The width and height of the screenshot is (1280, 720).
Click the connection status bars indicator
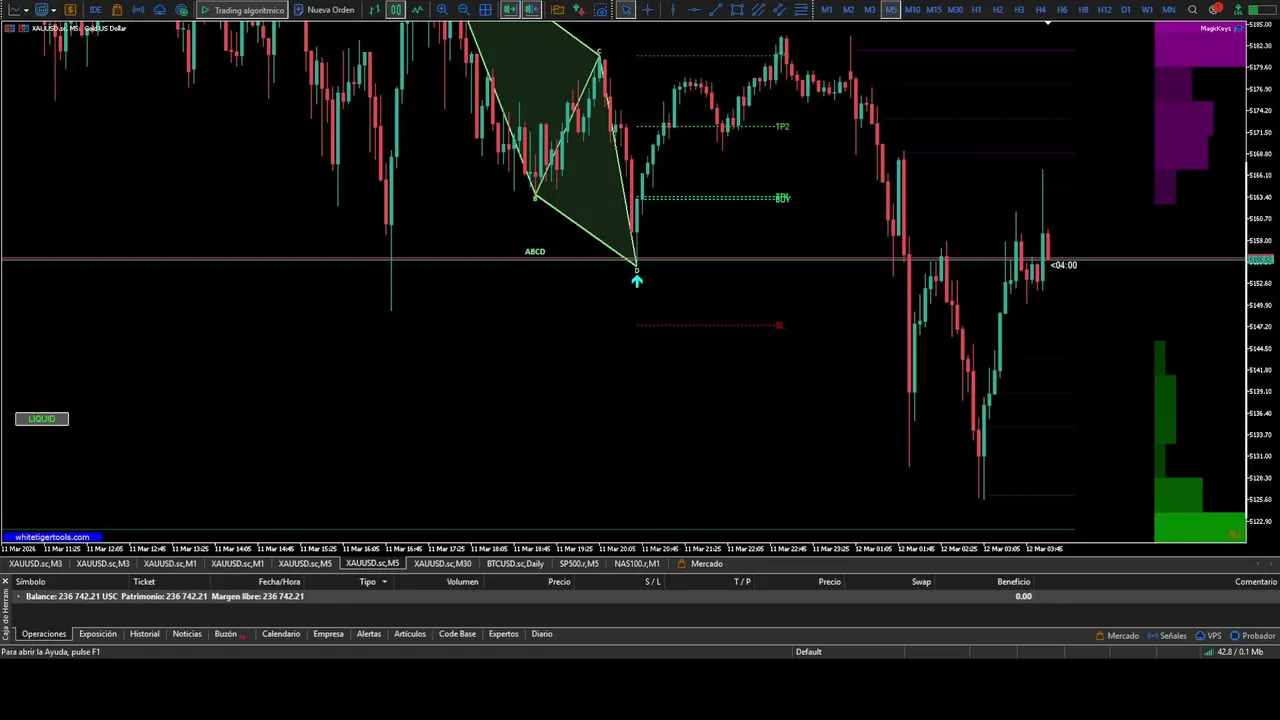1207,652
